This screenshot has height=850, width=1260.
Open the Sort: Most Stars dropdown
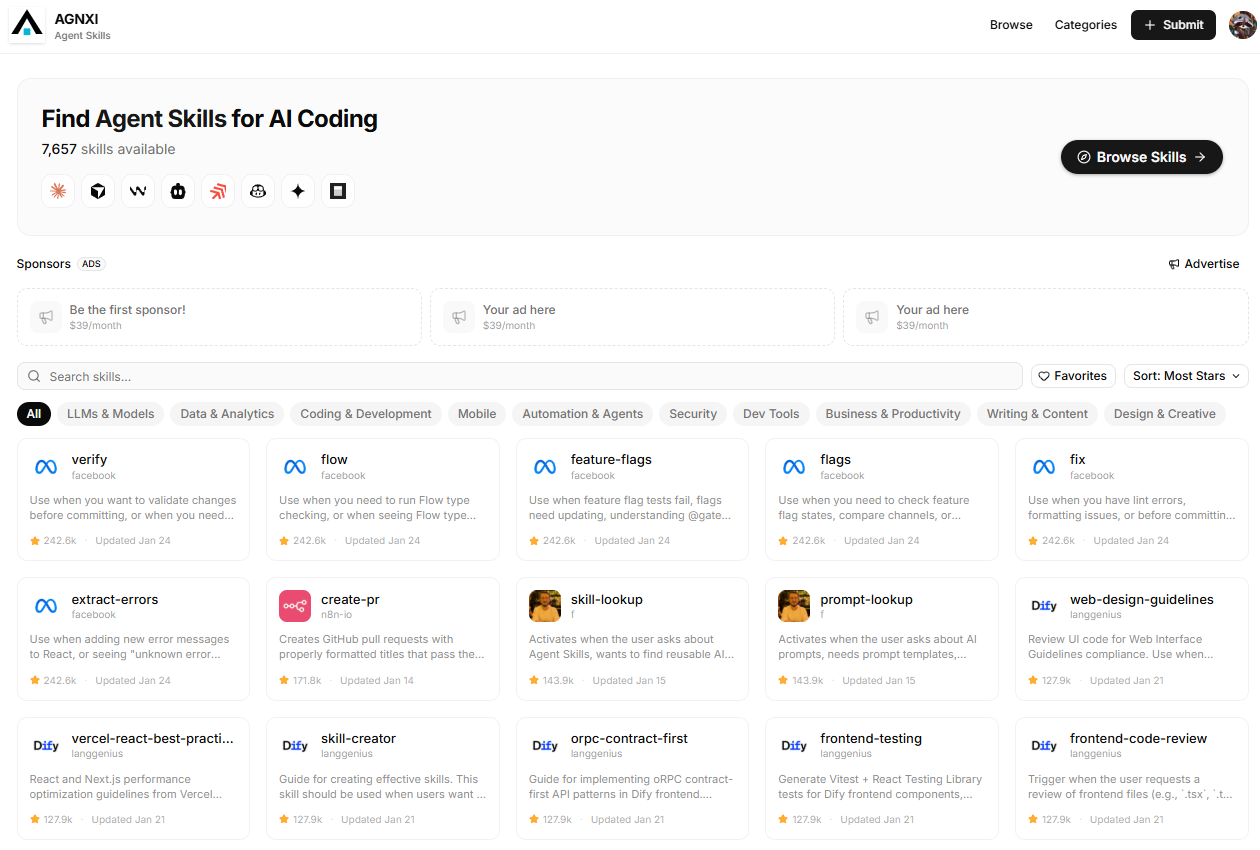[1186, 375]
